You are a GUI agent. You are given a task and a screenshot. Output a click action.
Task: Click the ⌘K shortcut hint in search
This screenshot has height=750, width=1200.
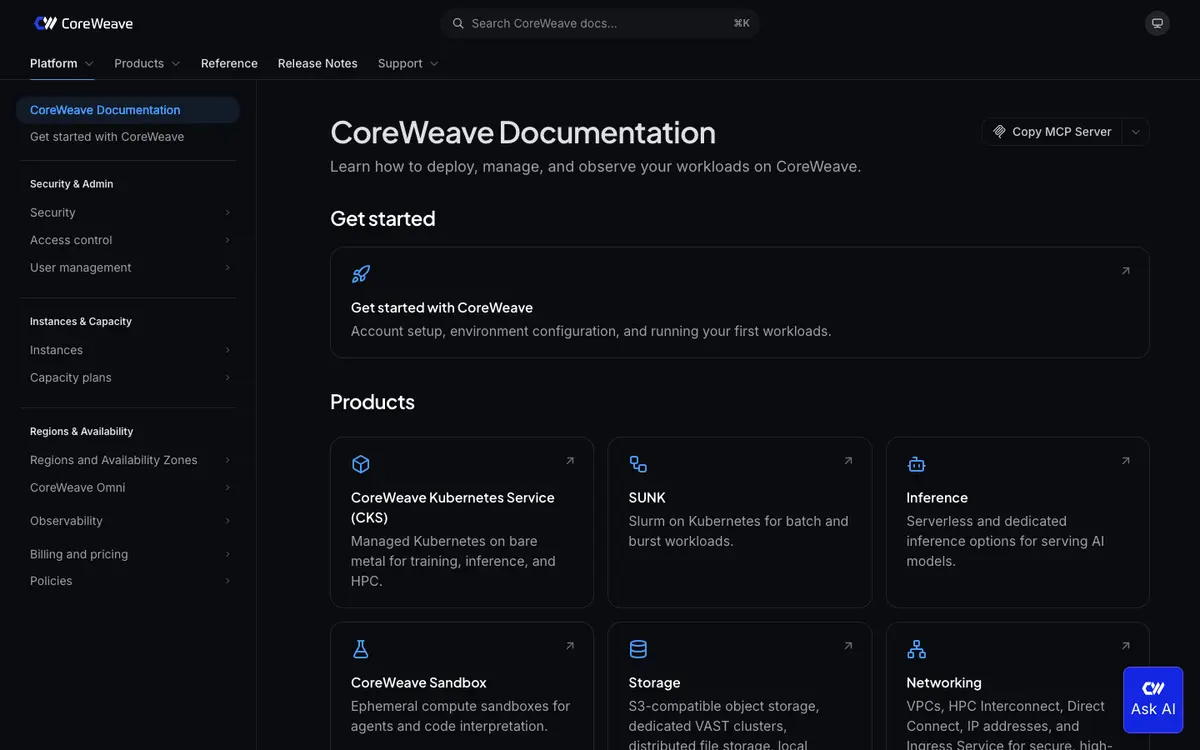[741, 23]
